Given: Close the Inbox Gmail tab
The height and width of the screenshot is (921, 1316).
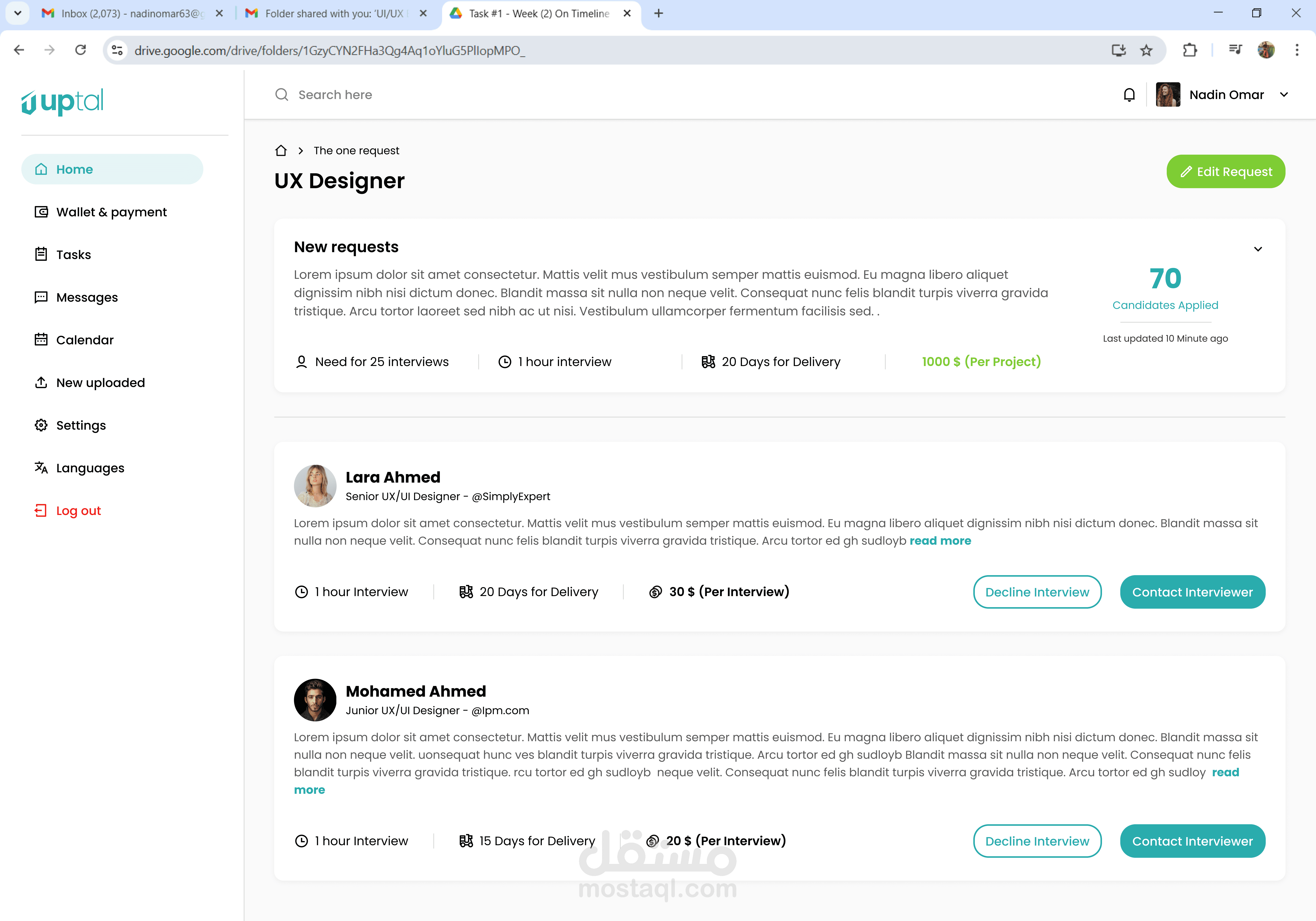Looking at the screenshot, I should (219, 13).
